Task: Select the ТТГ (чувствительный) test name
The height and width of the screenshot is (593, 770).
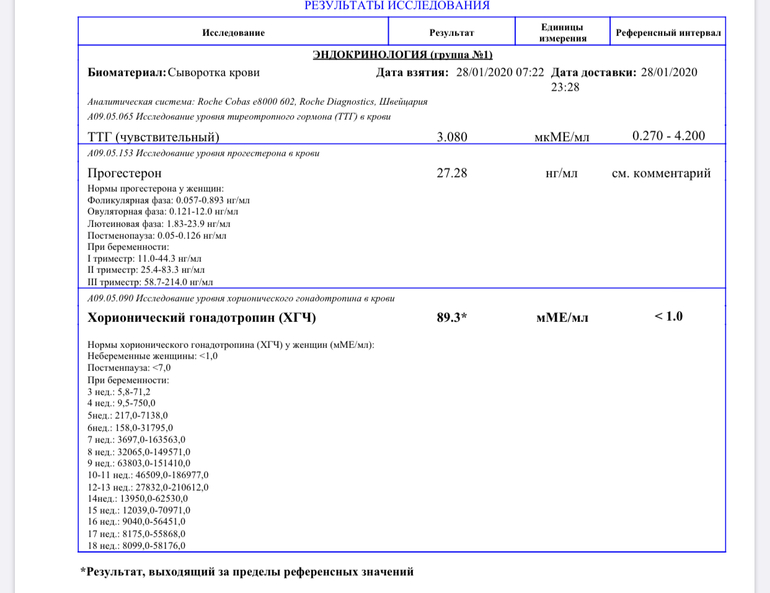Action: click(x=153, y=137)
